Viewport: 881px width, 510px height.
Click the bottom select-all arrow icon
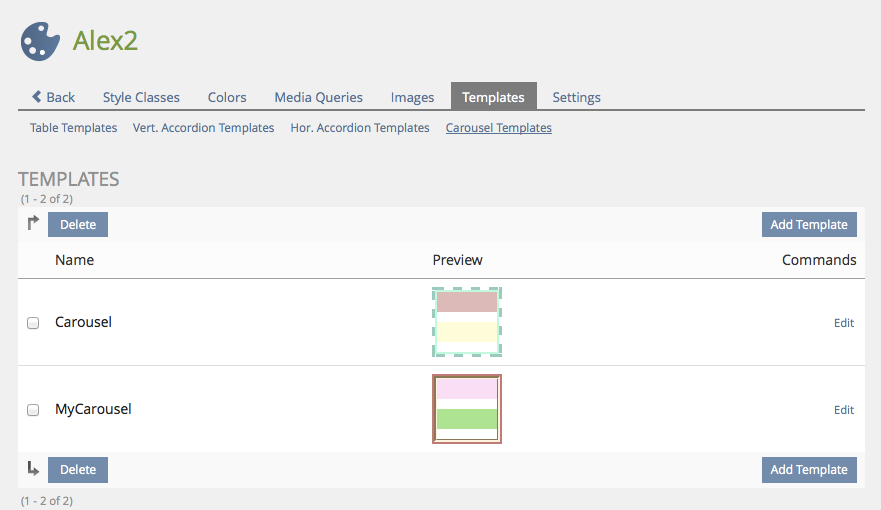coord(33,469)
